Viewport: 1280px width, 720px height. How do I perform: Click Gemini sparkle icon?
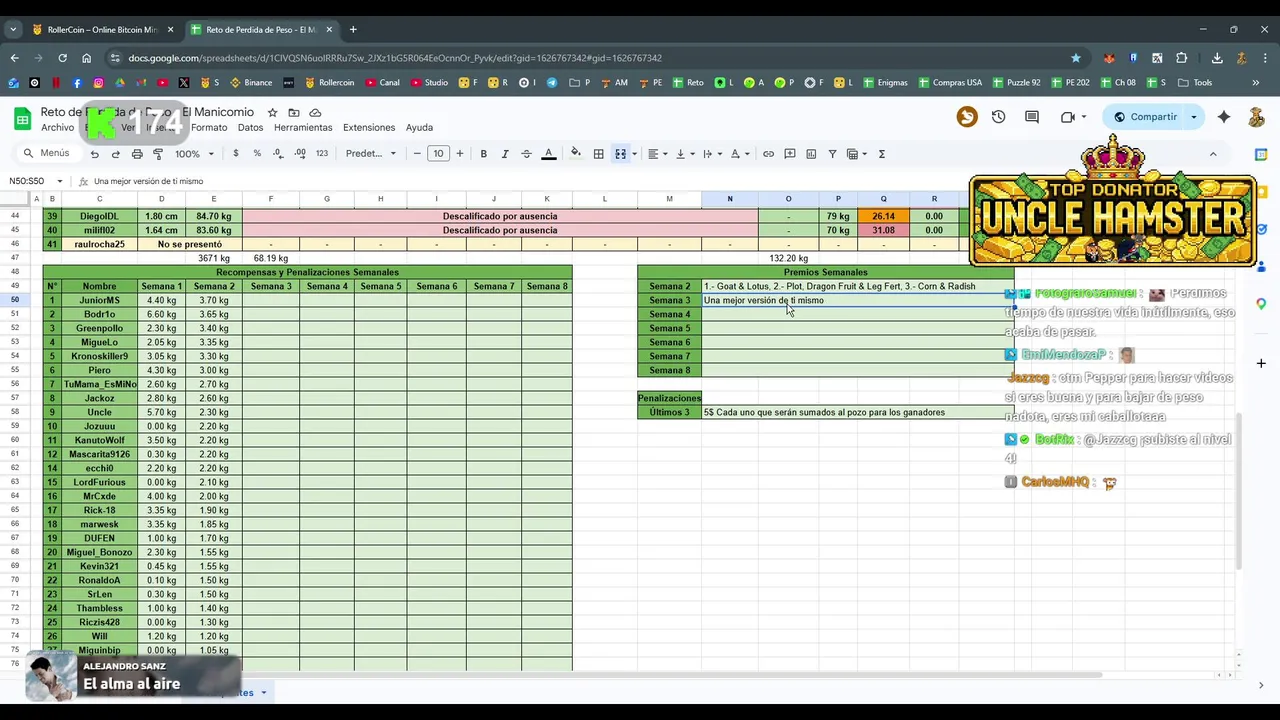[x=1224, y=117]
